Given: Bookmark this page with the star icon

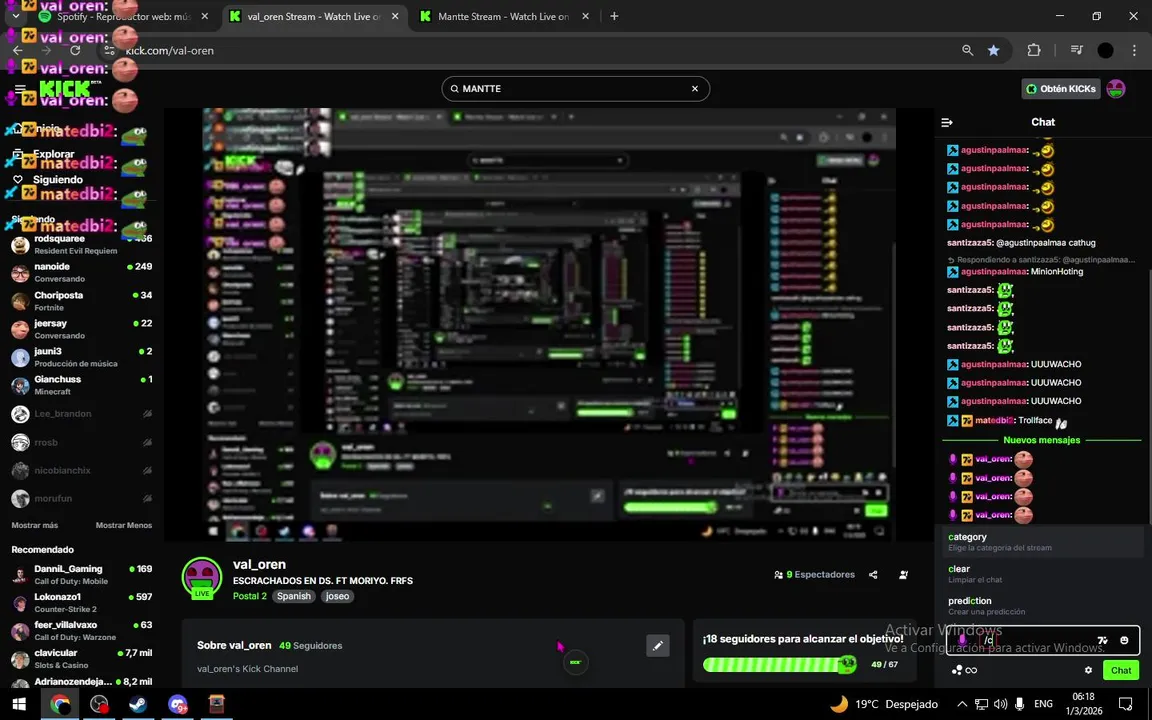Looking at the screenshot, I should [x=993, y=51].
